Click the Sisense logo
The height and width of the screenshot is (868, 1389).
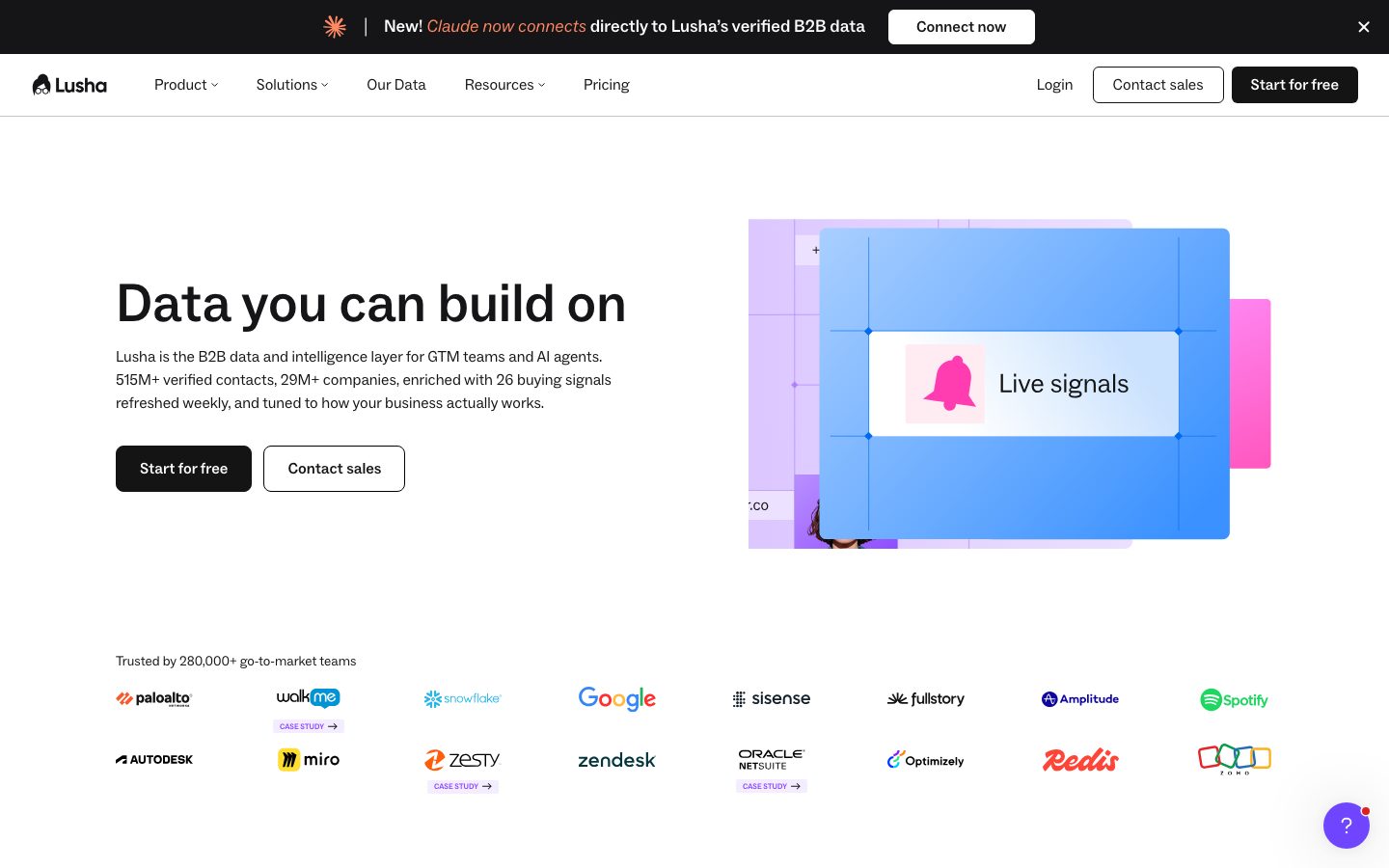click(772, 698)
